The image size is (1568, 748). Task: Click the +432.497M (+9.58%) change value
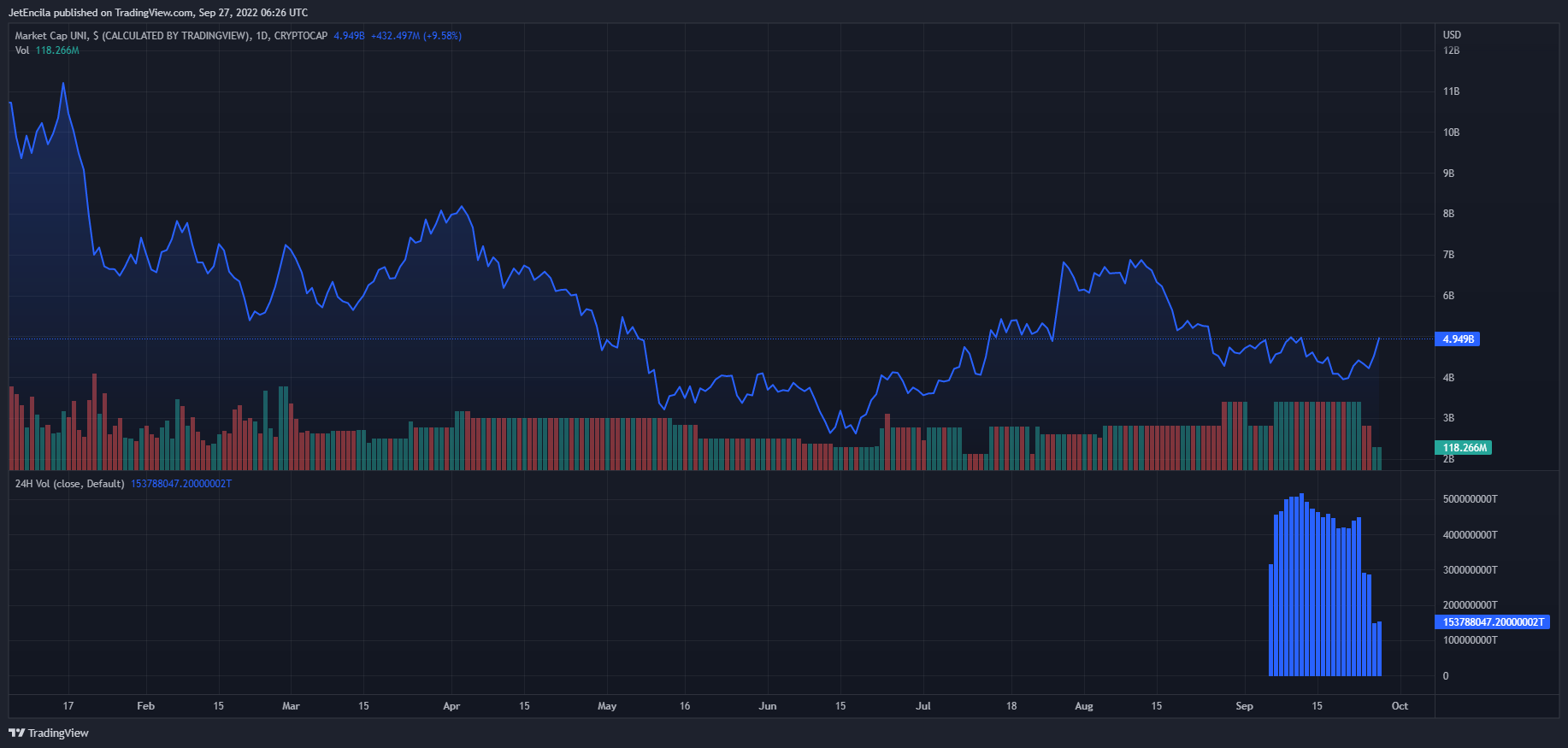(416, 36)
